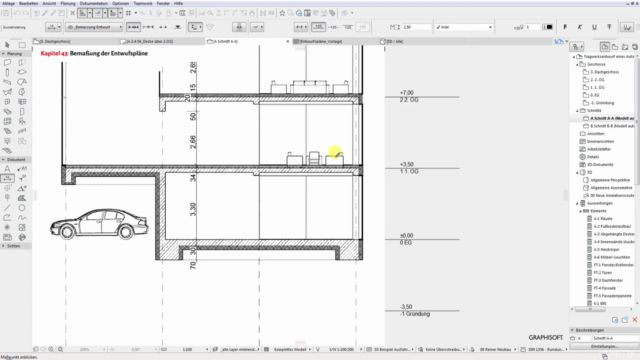The width and height of the screenshot is (640, 360).
Task: Click the star favorites icon in the toolbar
Action: pos(282,13)
